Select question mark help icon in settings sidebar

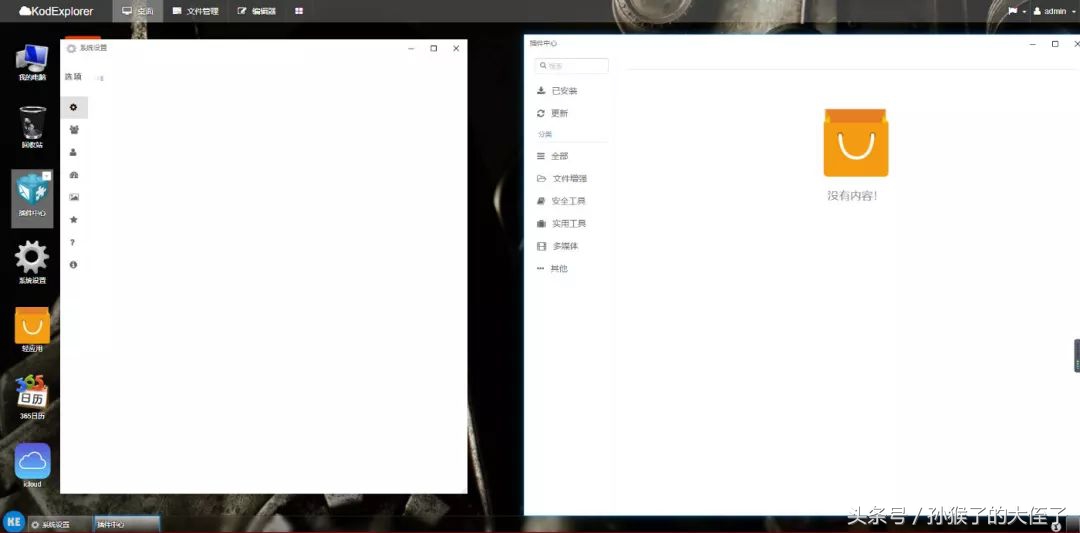click(72, 242)
